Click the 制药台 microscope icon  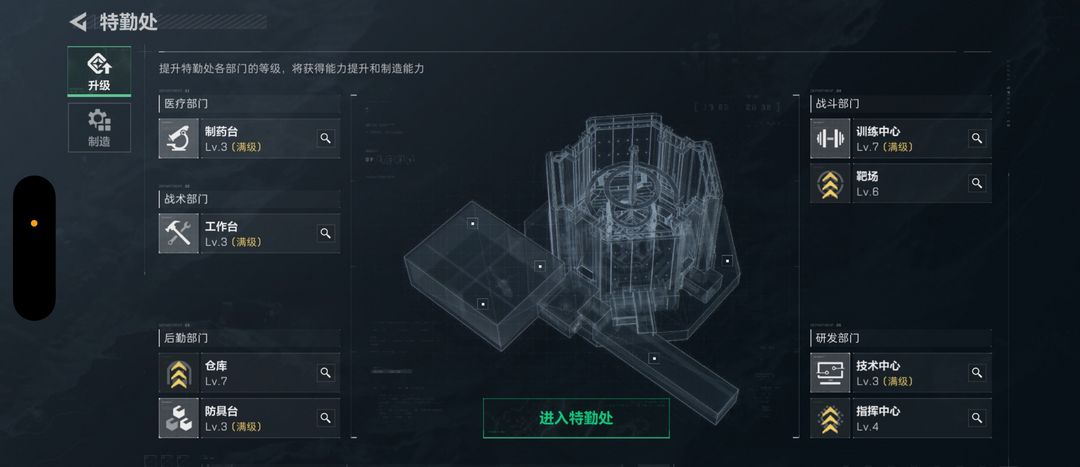(178, 138)
